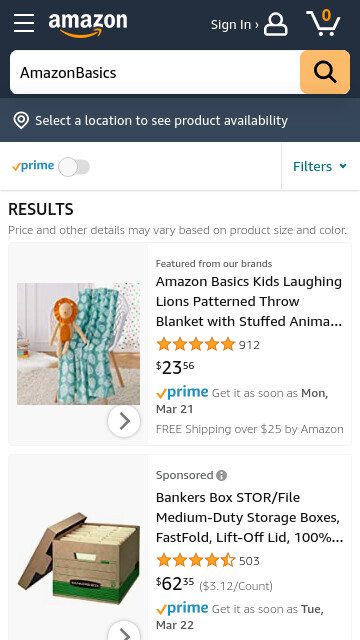The height and width of the screenshot is (640, 360).
Task: Tap the orange search magnifier button
Action: [325, 72]
